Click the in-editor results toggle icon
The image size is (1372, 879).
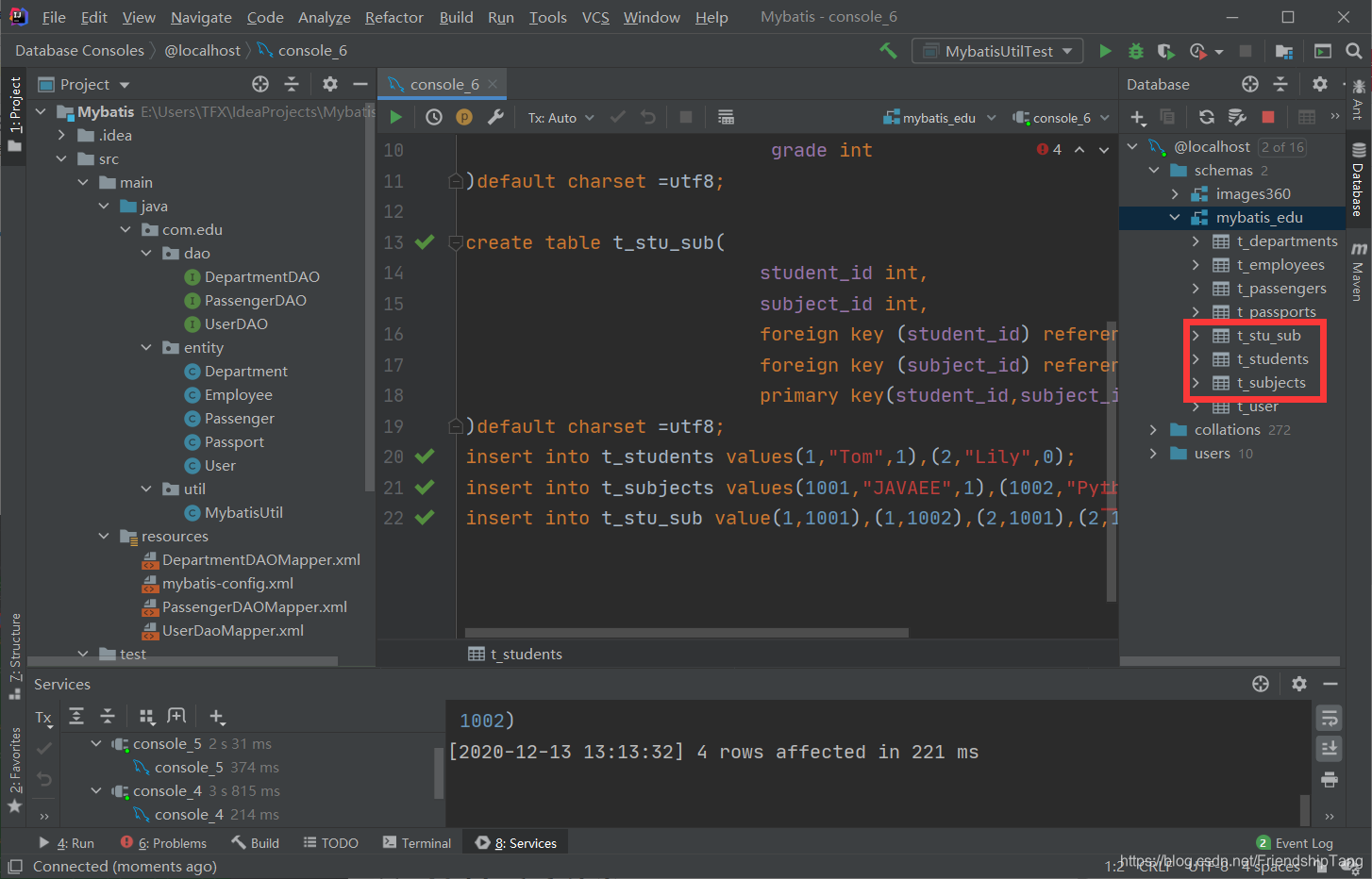coord(726,117)
